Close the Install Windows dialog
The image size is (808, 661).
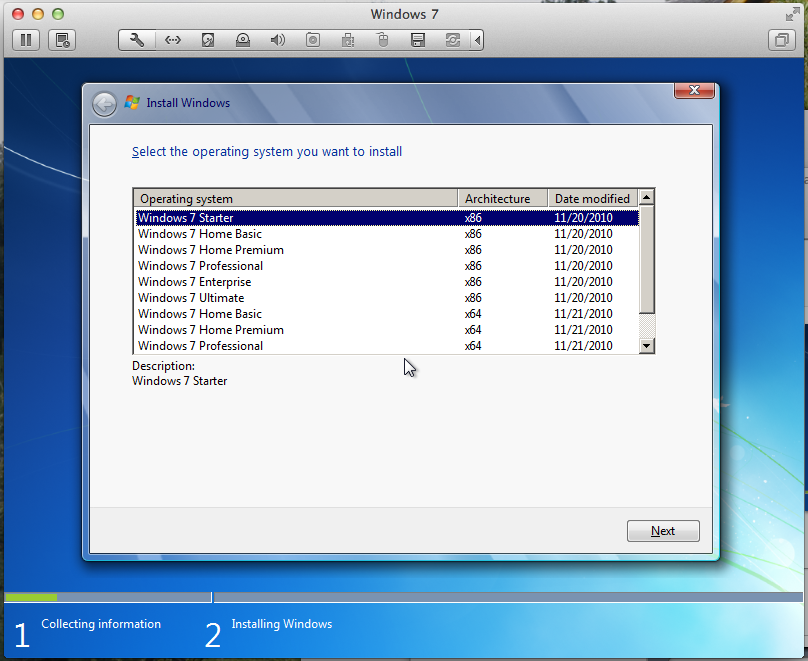pos(694,90)
